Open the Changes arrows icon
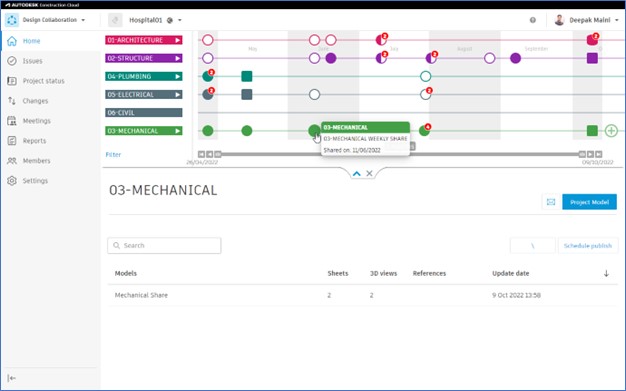The height and width of the screenshot is (391, 626). [12, 101]
